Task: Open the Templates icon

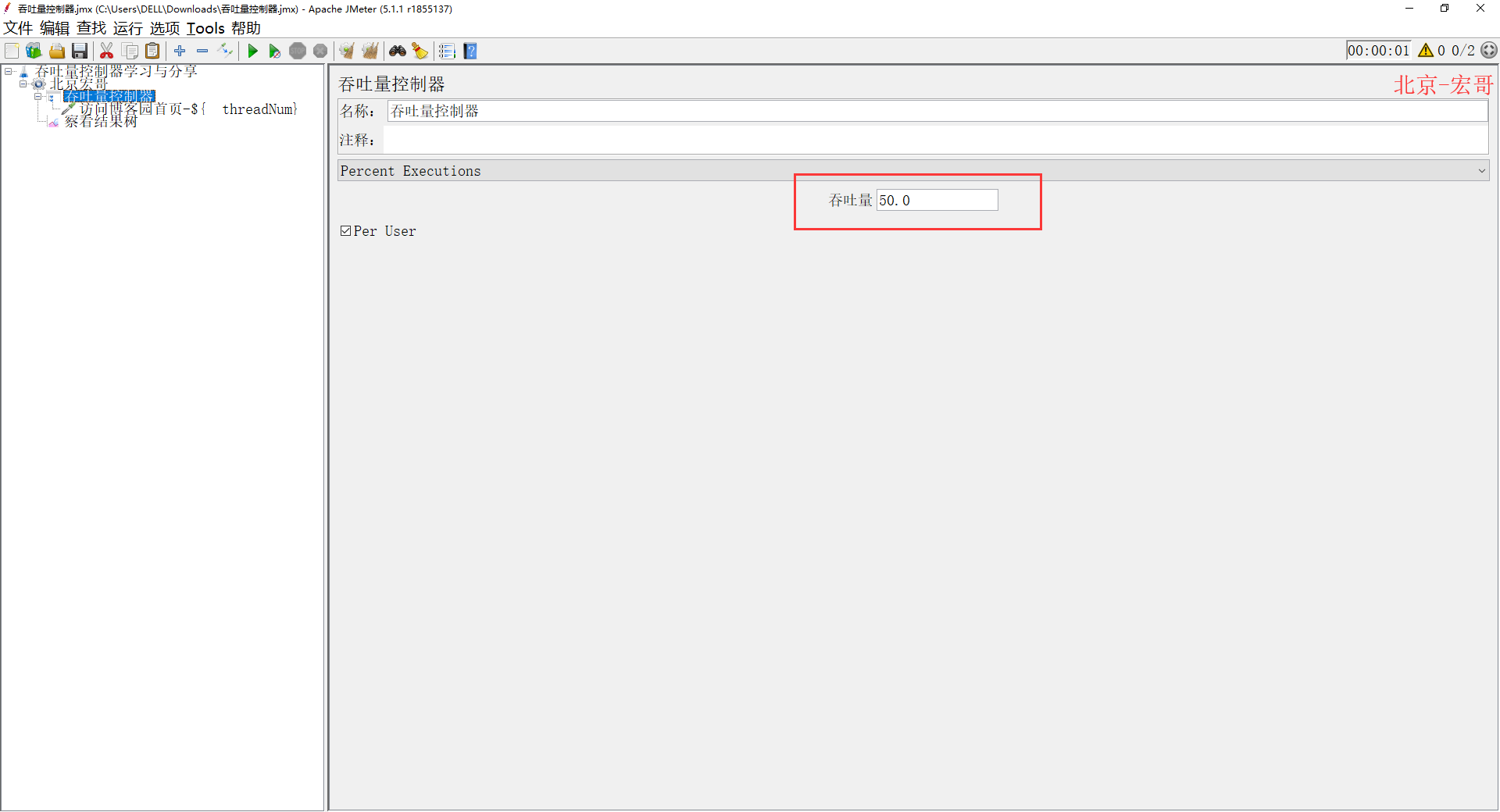Action: tap(34, 51)
